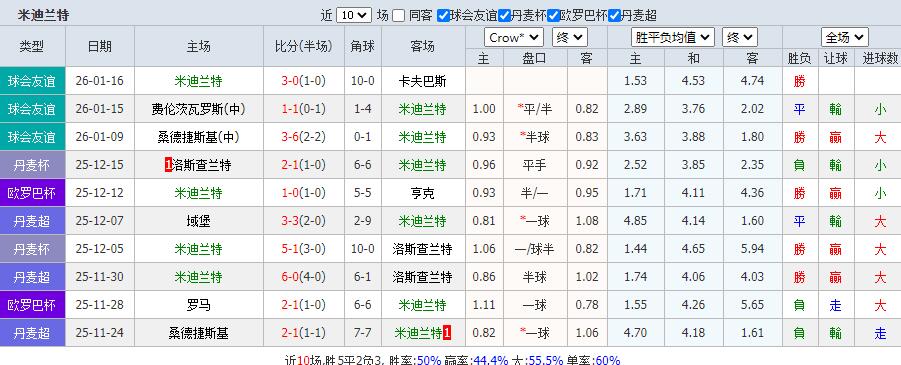Click the 6-0(4-0) score

[x=303, y=277]
